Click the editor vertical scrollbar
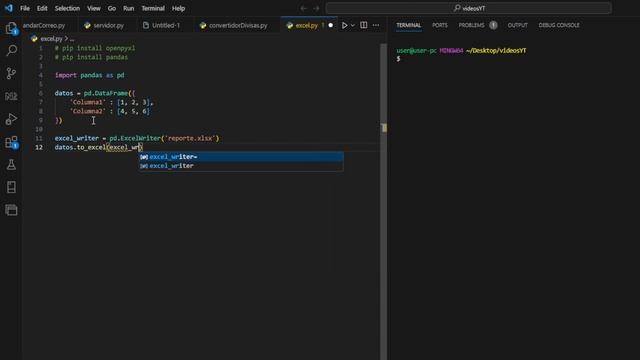Viewport: 640px width, 360px height. coord(384,202)
